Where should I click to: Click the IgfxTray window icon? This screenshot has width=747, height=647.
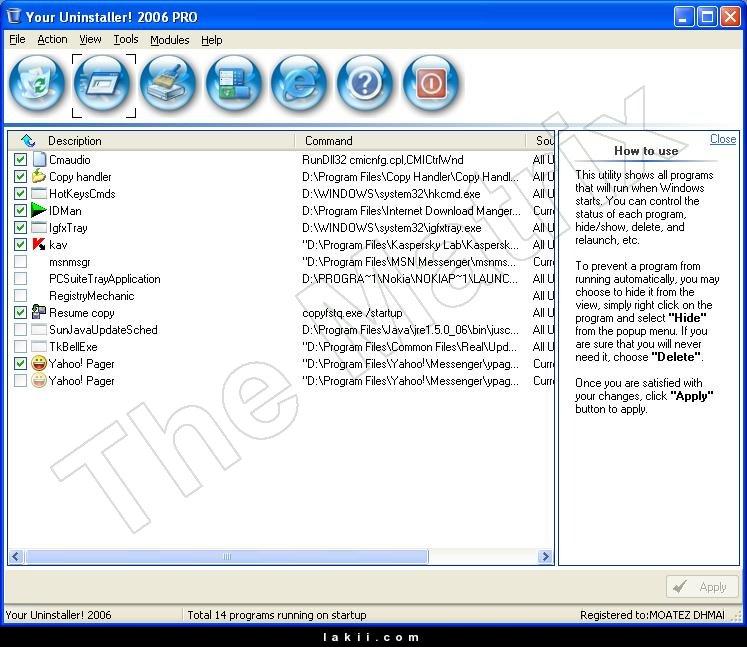coord(39,227)
